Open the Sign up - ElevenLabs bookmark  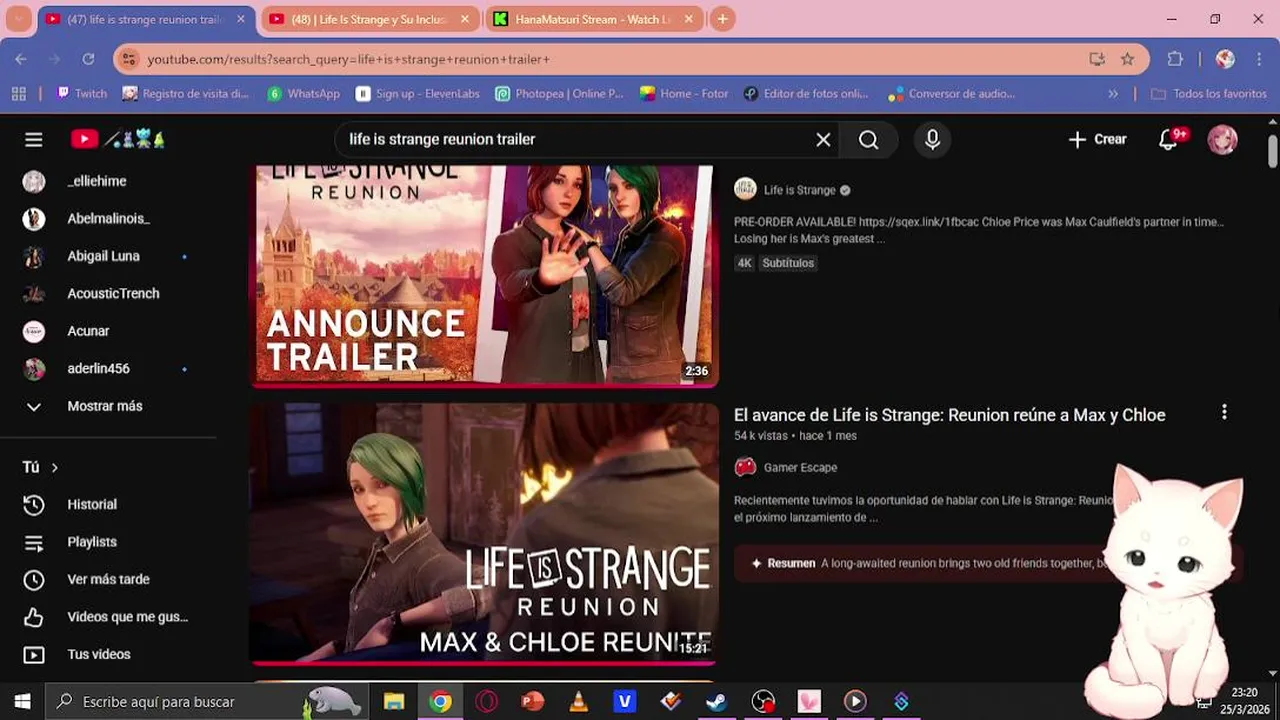pyautogui.click(x=418, y=93)
